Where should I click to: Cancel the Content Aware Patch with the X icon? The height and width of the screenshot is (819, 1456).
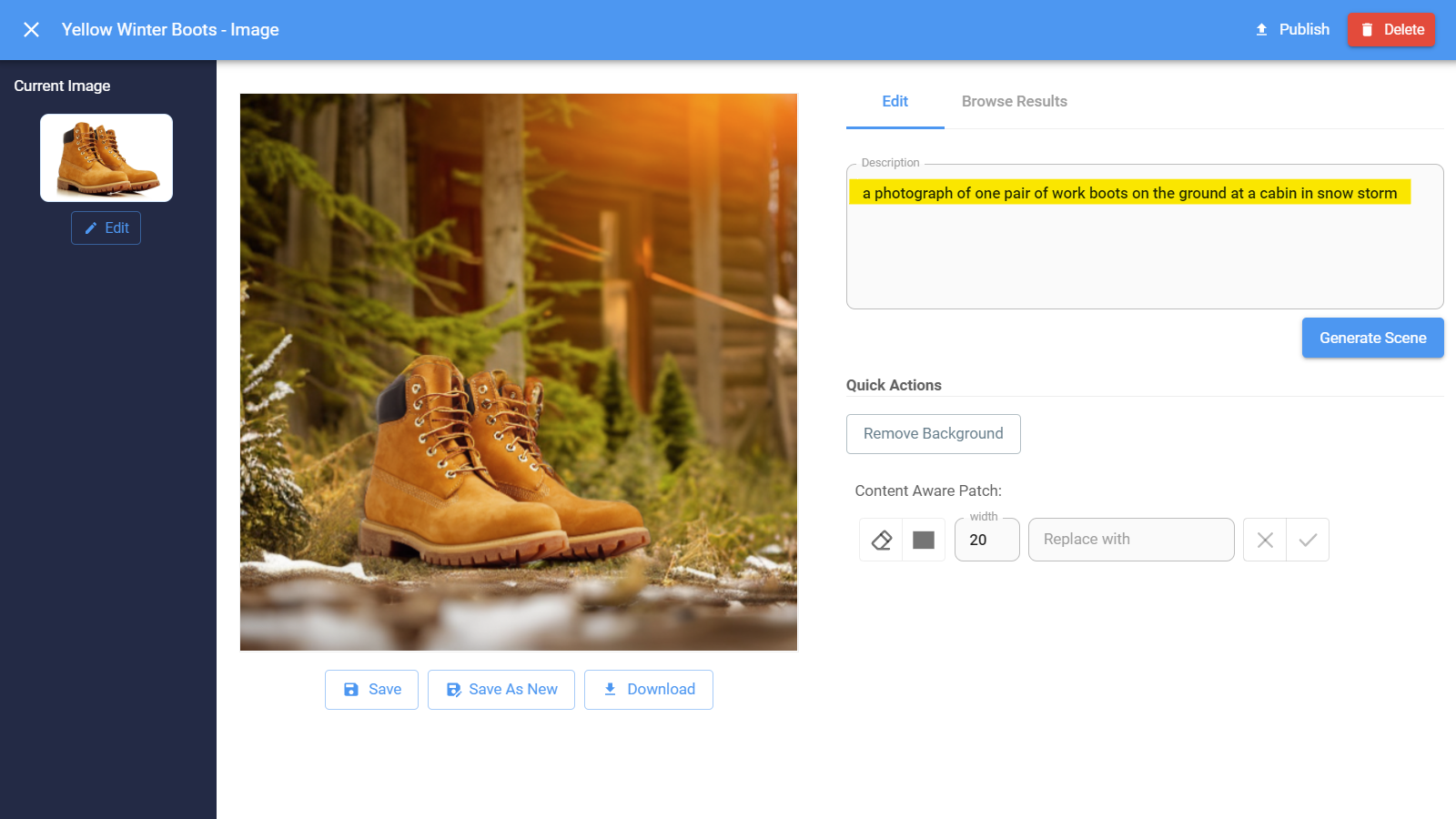tap(1264, 539)
